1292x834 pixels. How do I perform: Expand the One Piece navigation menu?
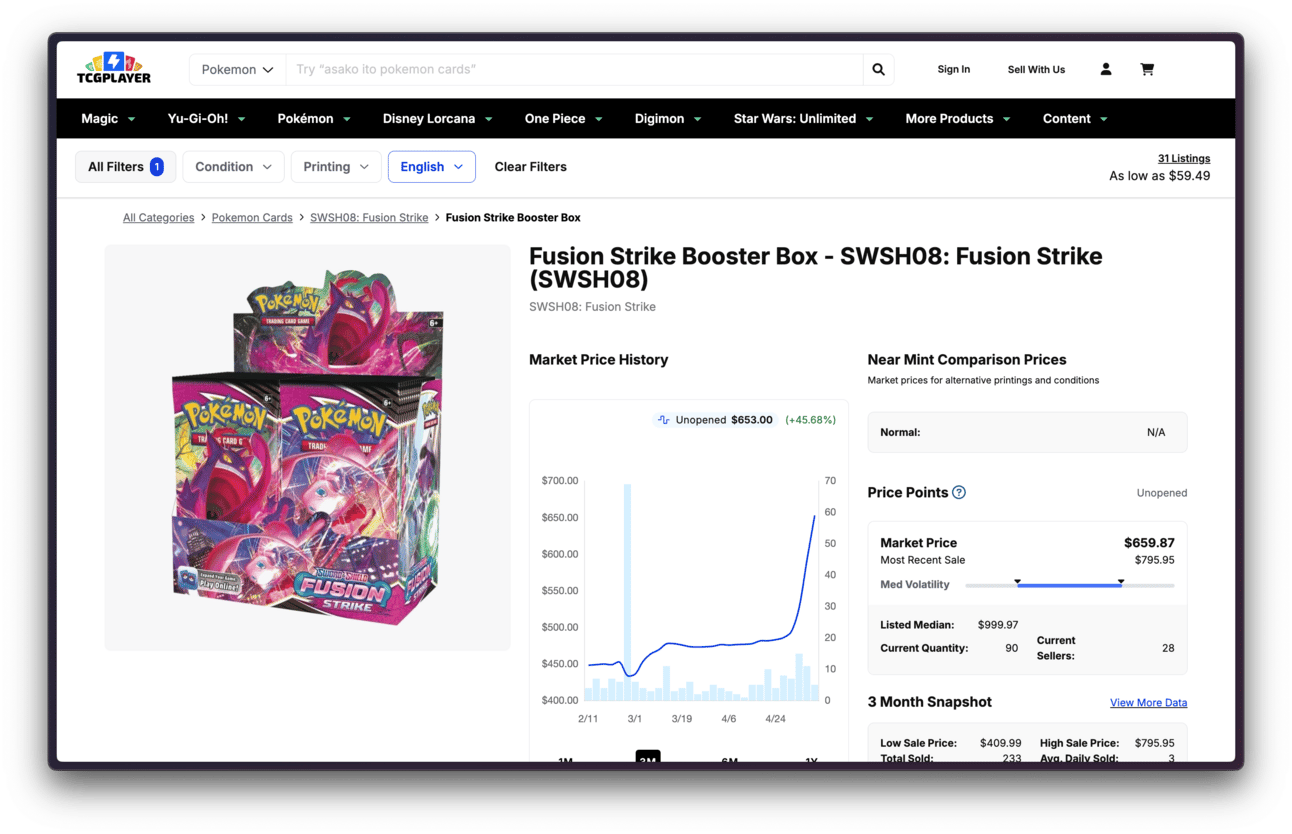point(563,118)
